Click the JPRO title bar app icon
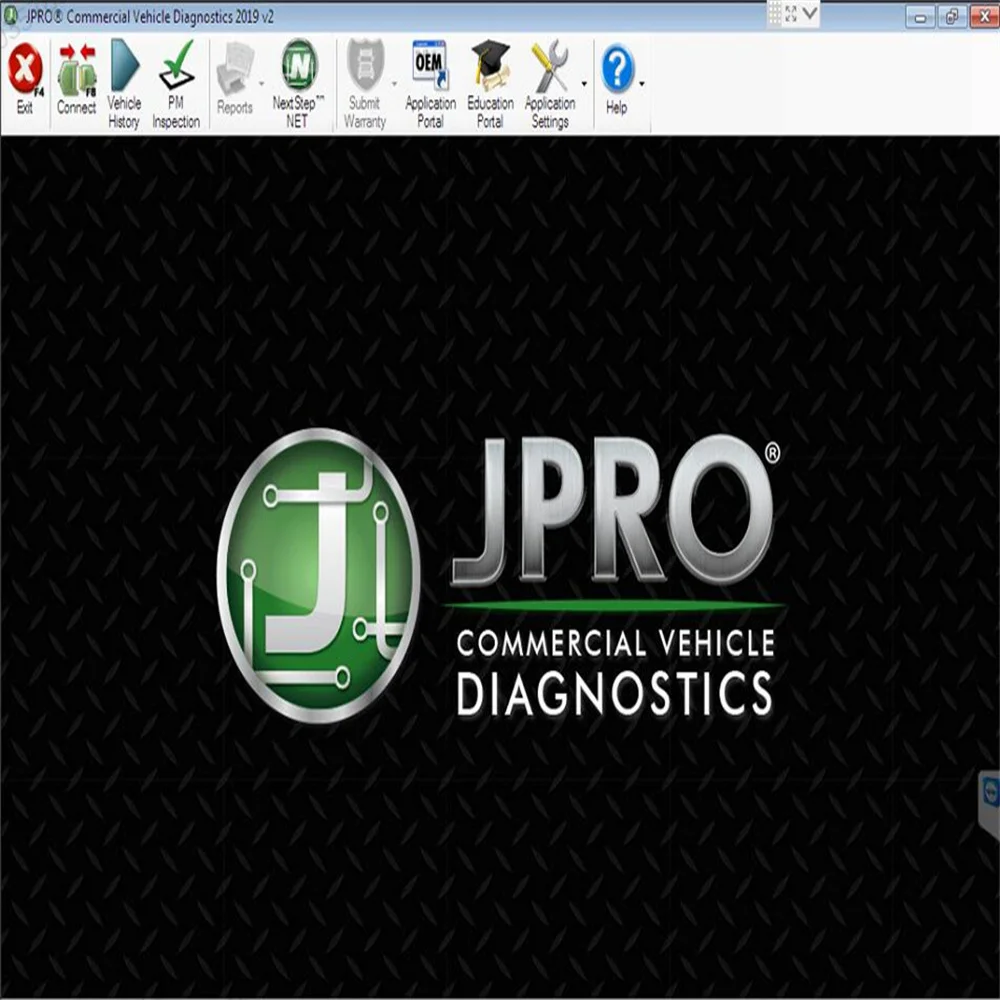This screenshot has height=1000, width=1000. [x=10, y=16]
